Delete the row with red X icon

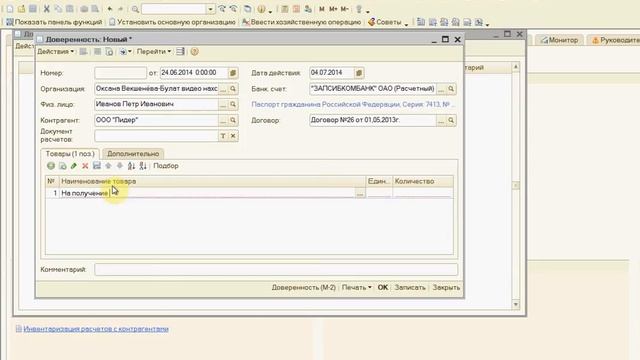point(85,166)
